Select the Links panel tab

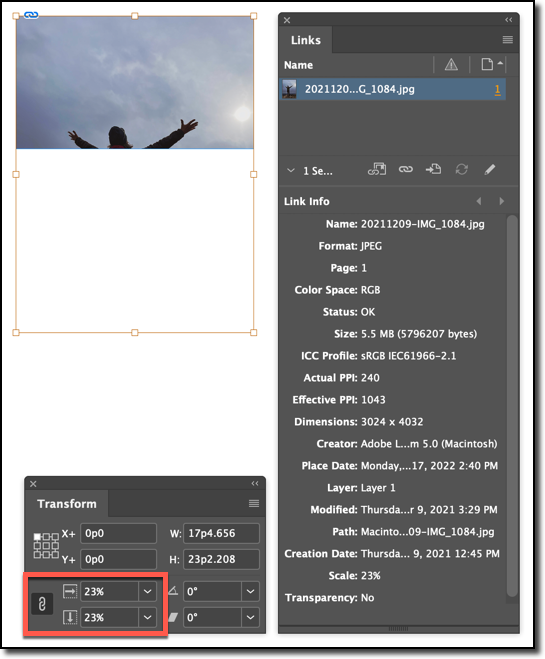(305, 40)
